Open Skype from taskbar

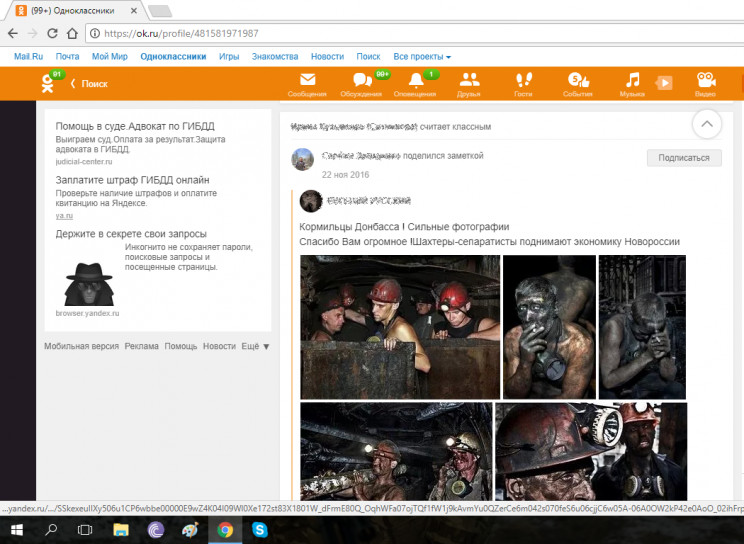pos(260,530)
